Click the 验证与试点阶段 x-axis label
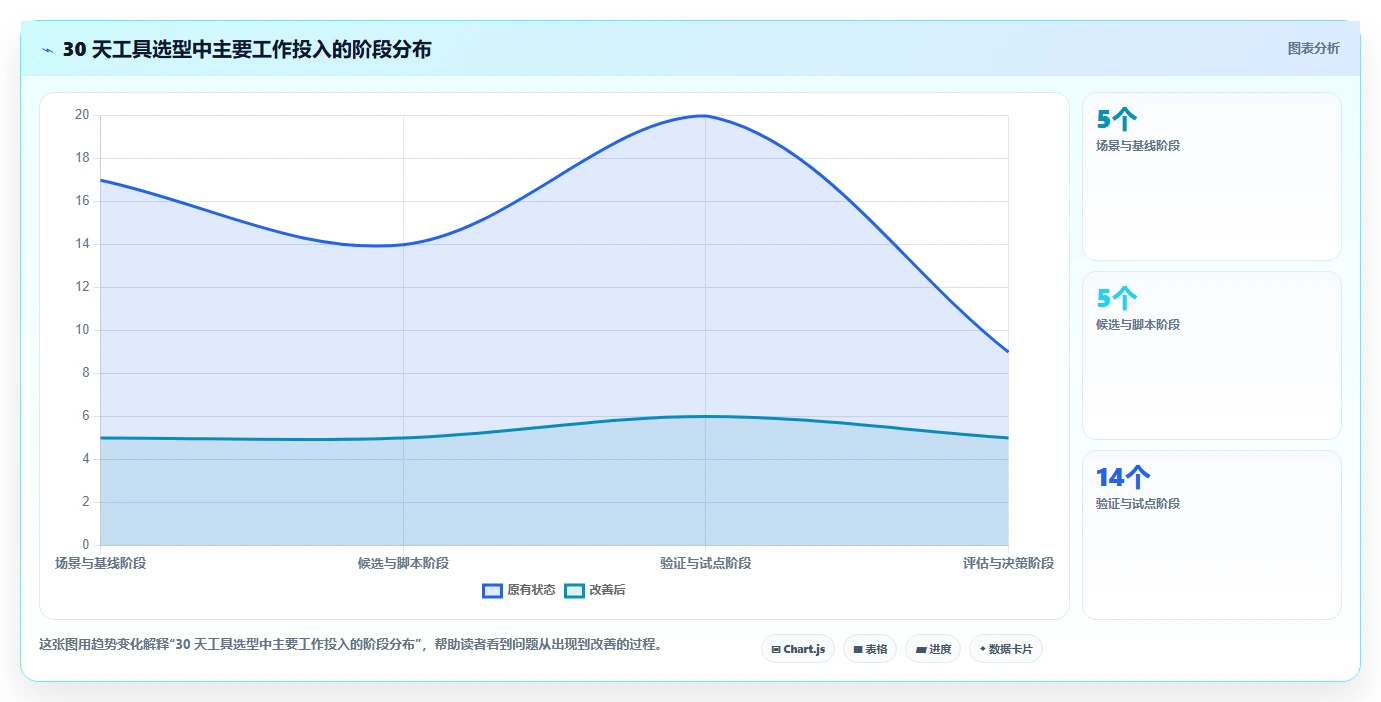This screenshot has width=1381, height=702. pyautogui.click(x=705, y=563)
